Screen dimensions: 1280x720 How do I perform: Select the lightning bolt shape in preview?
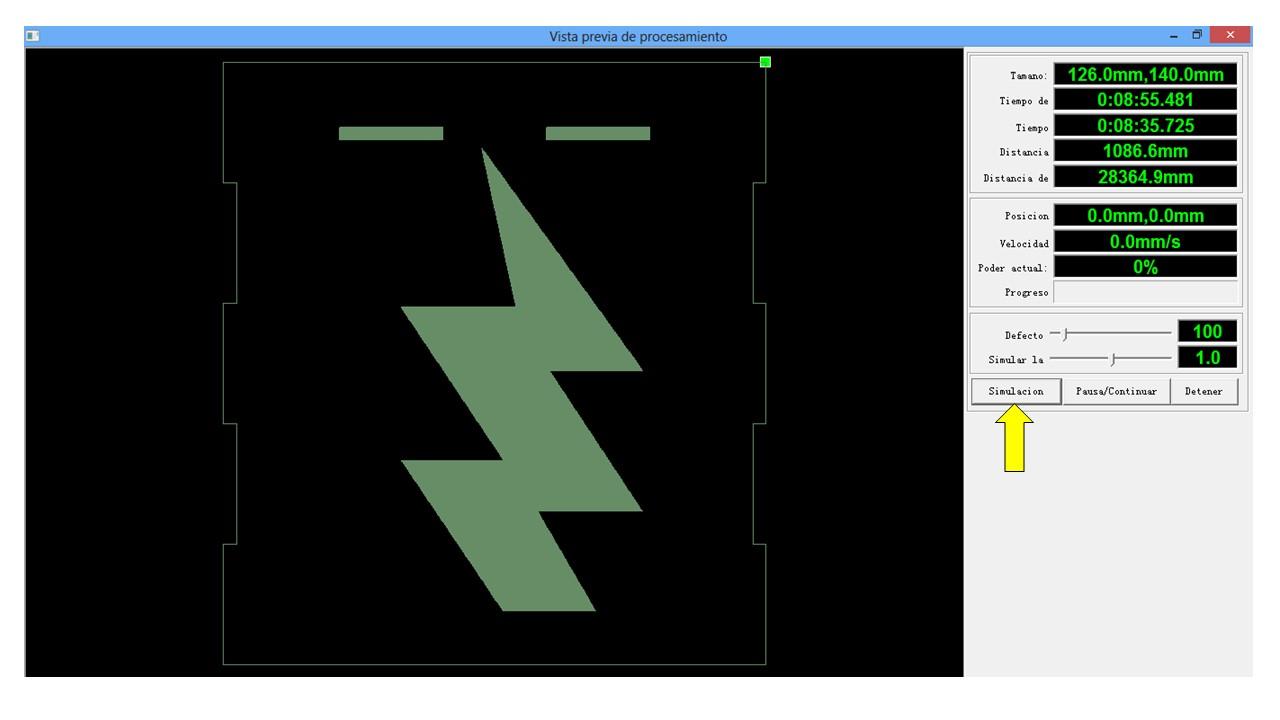point(522,380)
